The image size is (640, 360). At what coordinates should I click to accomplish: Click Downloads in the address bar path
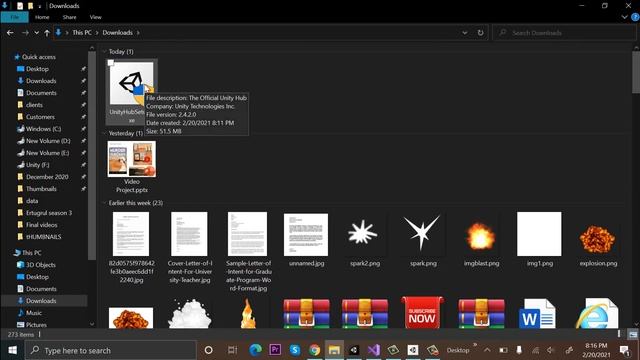[118, 33]
